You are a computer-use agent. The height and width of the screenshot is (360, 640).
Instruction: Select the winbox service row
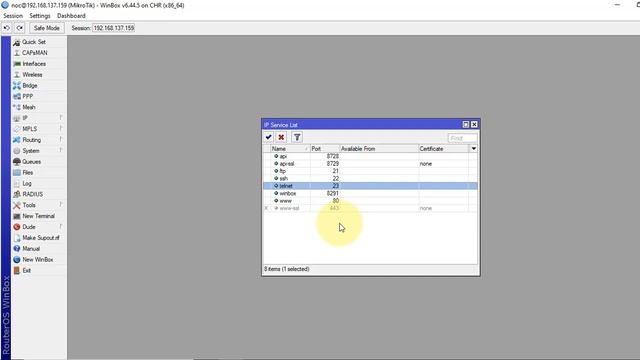click(x=370, y=193)
